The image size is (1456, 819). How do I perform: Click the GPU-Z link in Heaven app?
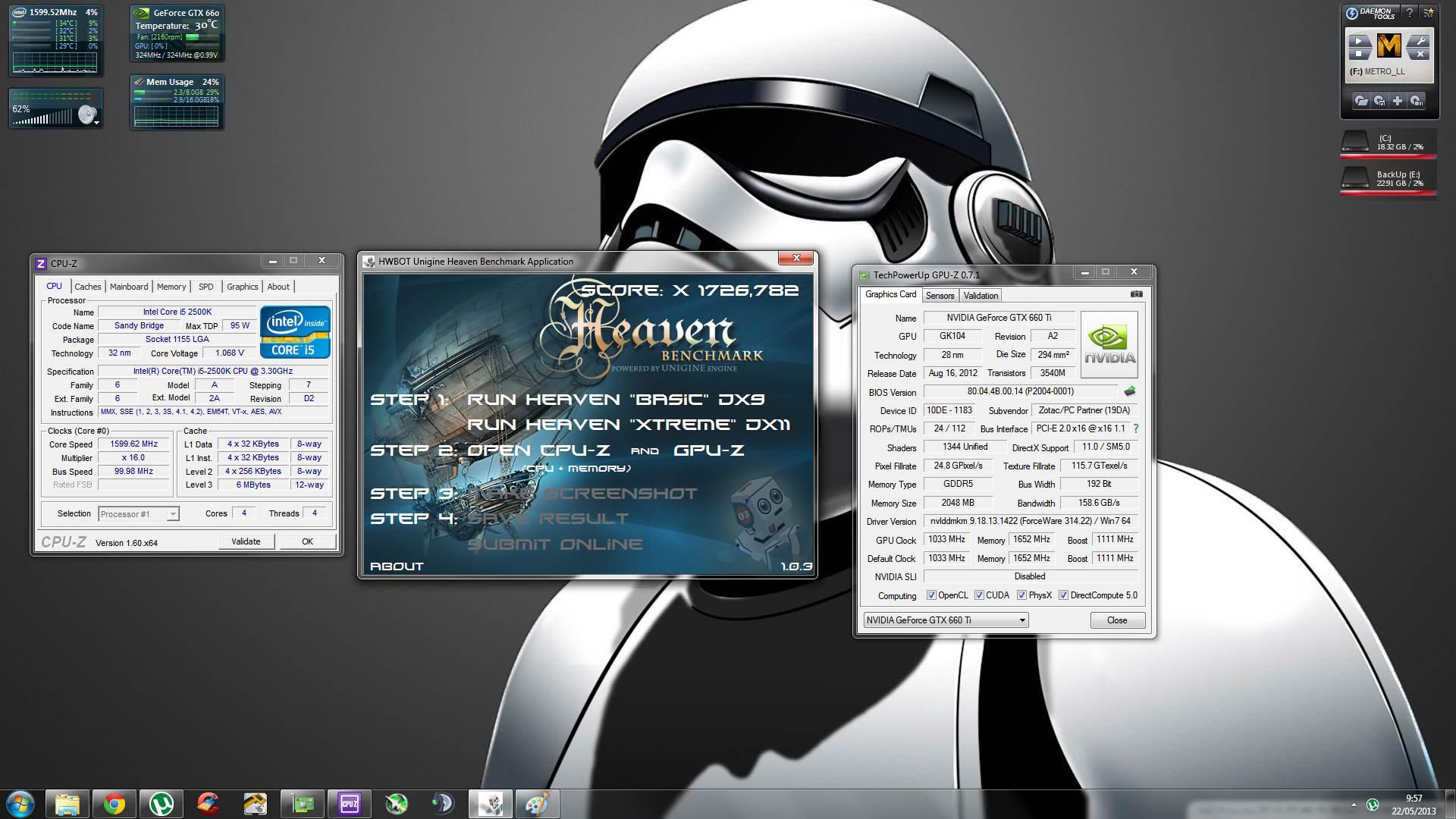pos(709,450)
